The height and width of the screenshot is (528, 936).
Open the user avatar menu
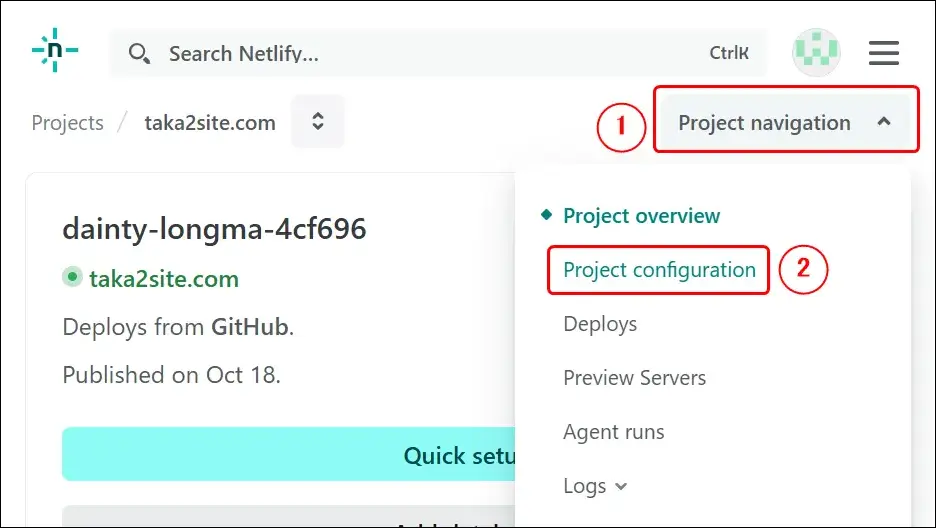click(816, 53)
